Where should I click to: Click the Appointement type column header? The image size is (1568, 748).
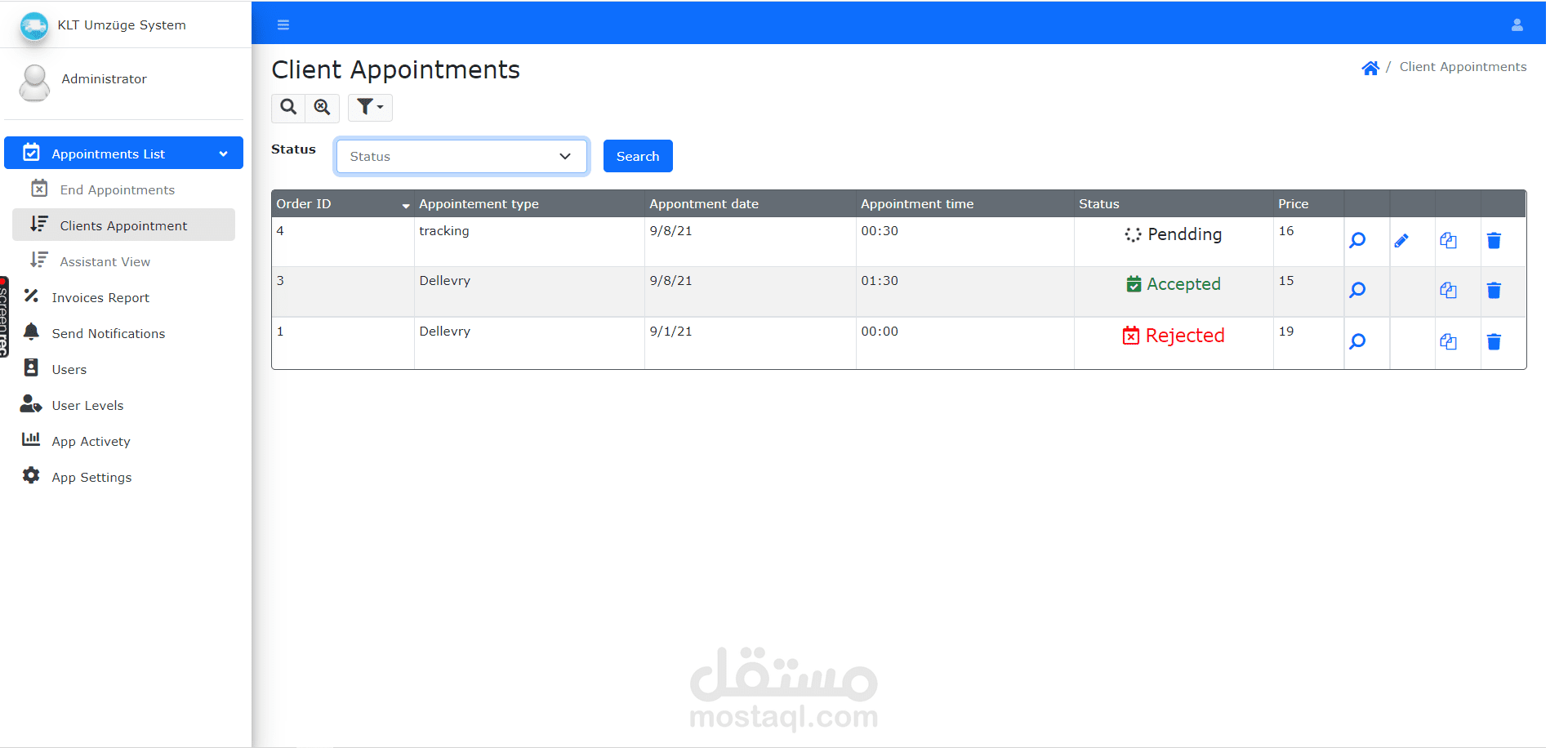529,204
